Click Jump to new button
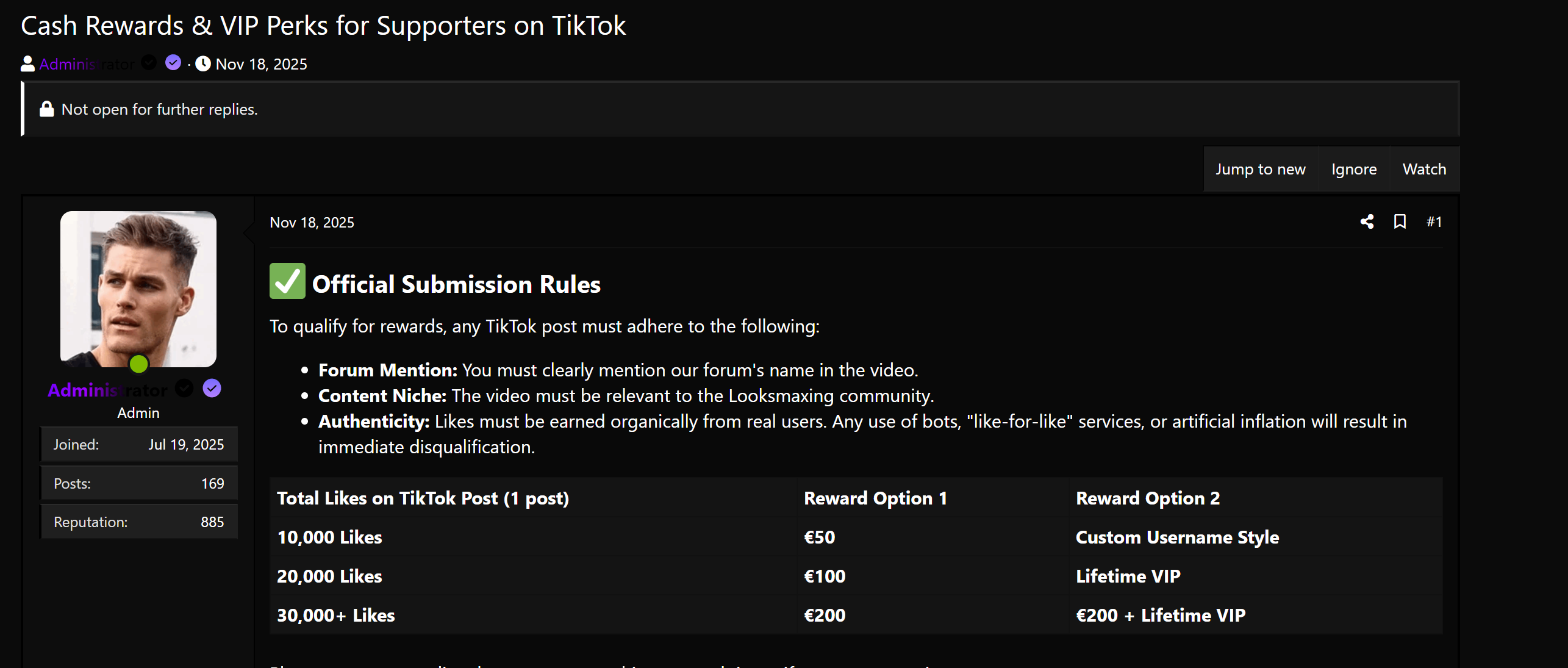 [1260, 169]
